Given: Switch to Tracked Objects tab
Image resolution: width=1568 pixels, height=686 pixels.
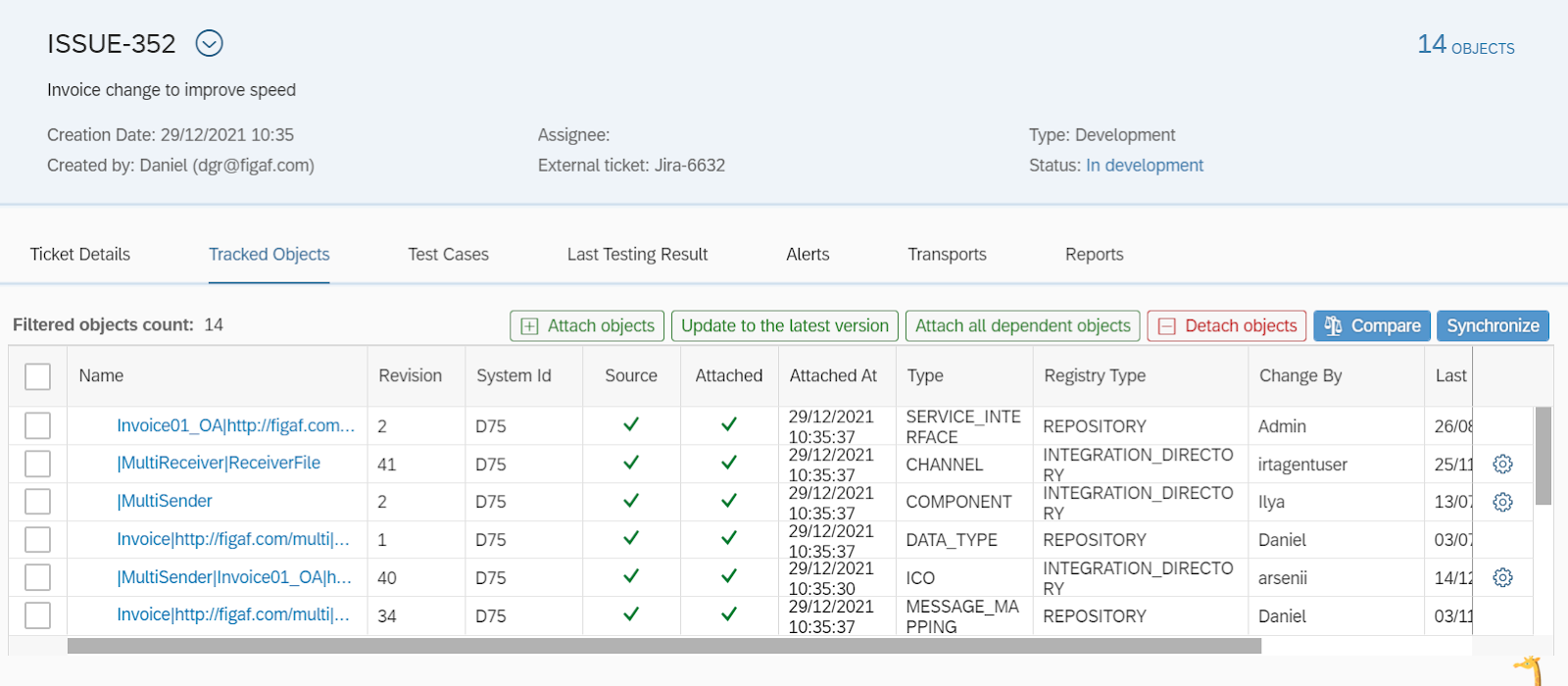Looking at the screenshot, I should (269, 254).
